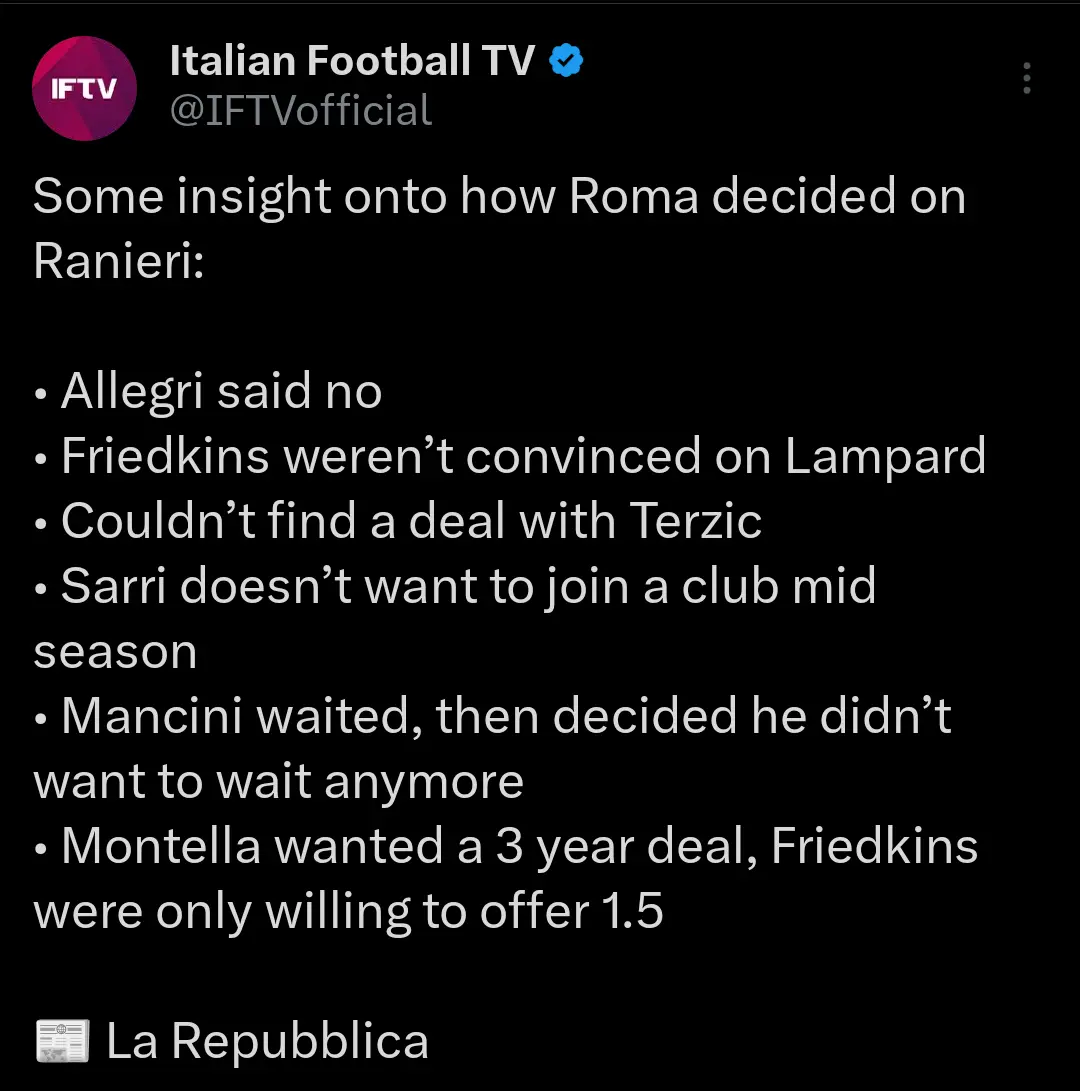This screenshot has width=1080, height=1091.
Task: Click the word Mancini in the tweet
Action: (153, 716)
